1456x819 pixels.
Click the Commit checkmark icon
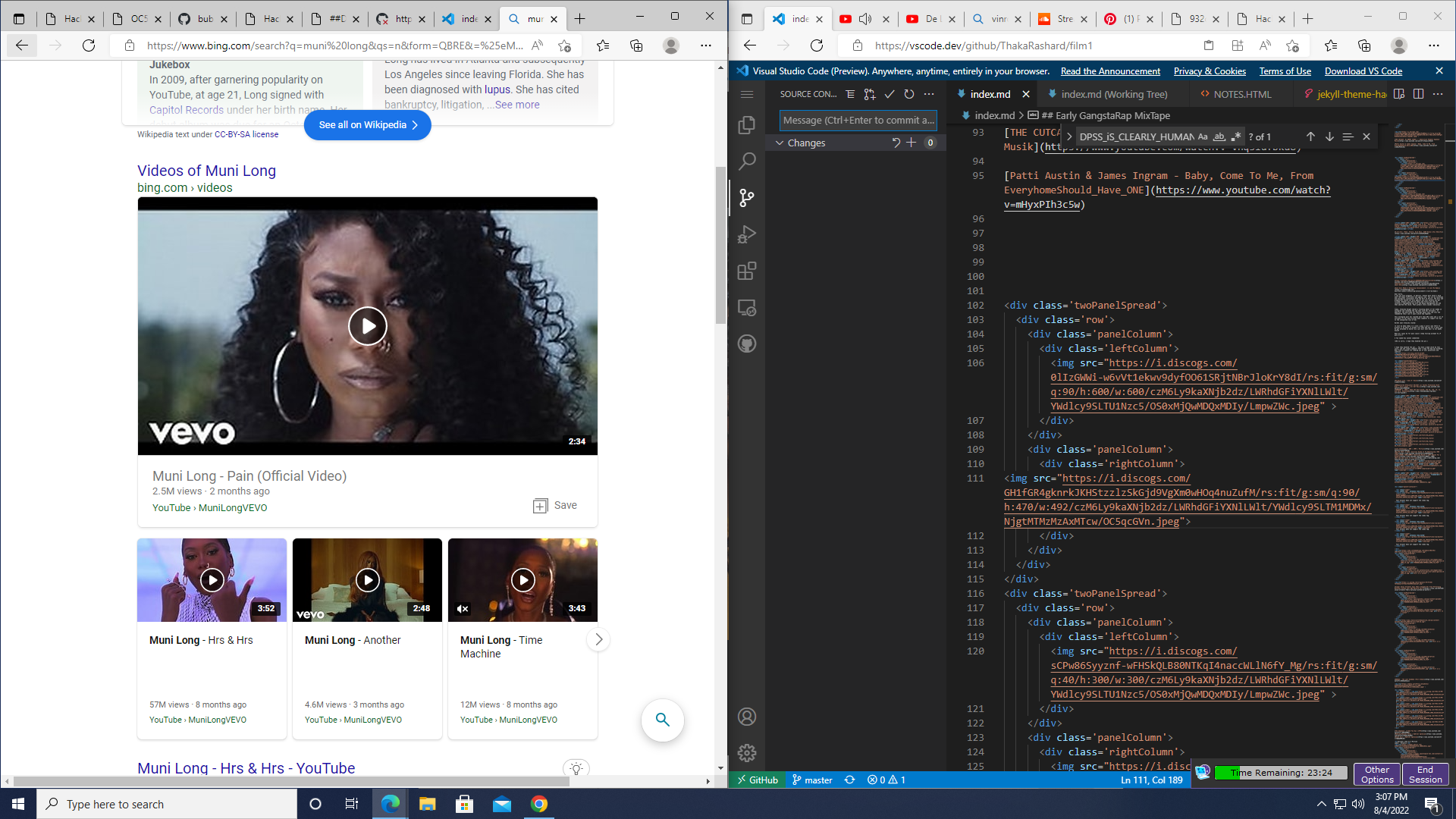point(890,94)
